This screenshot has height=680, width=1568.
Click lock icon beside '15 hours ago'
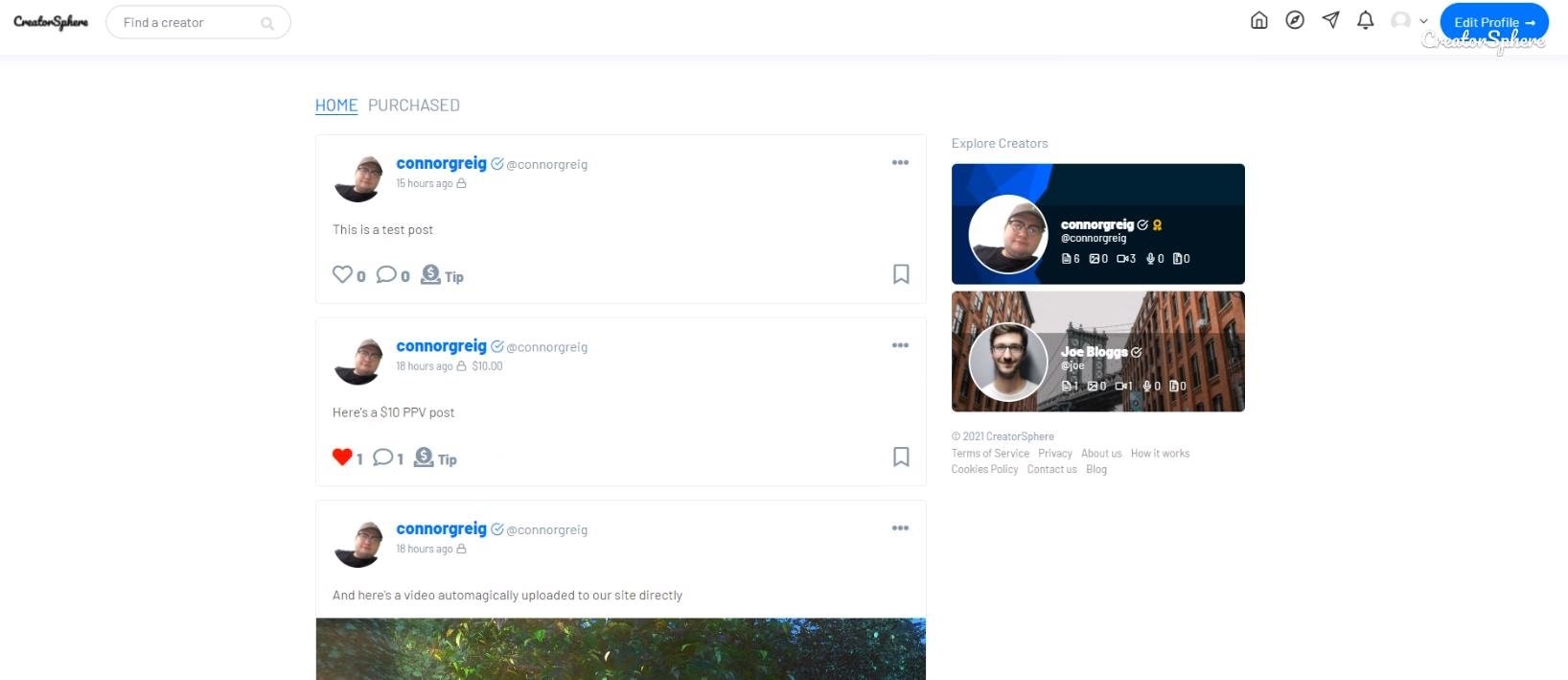point(461,183)
